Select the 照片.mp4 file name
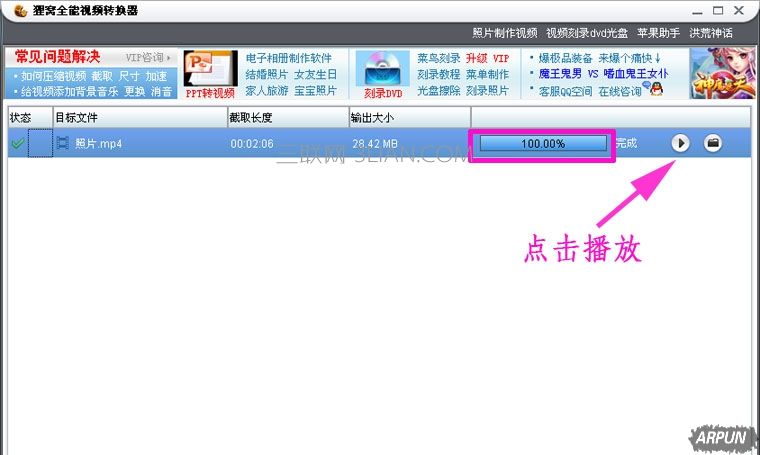This screenshot has width=760, height=455. pos(98,144)
